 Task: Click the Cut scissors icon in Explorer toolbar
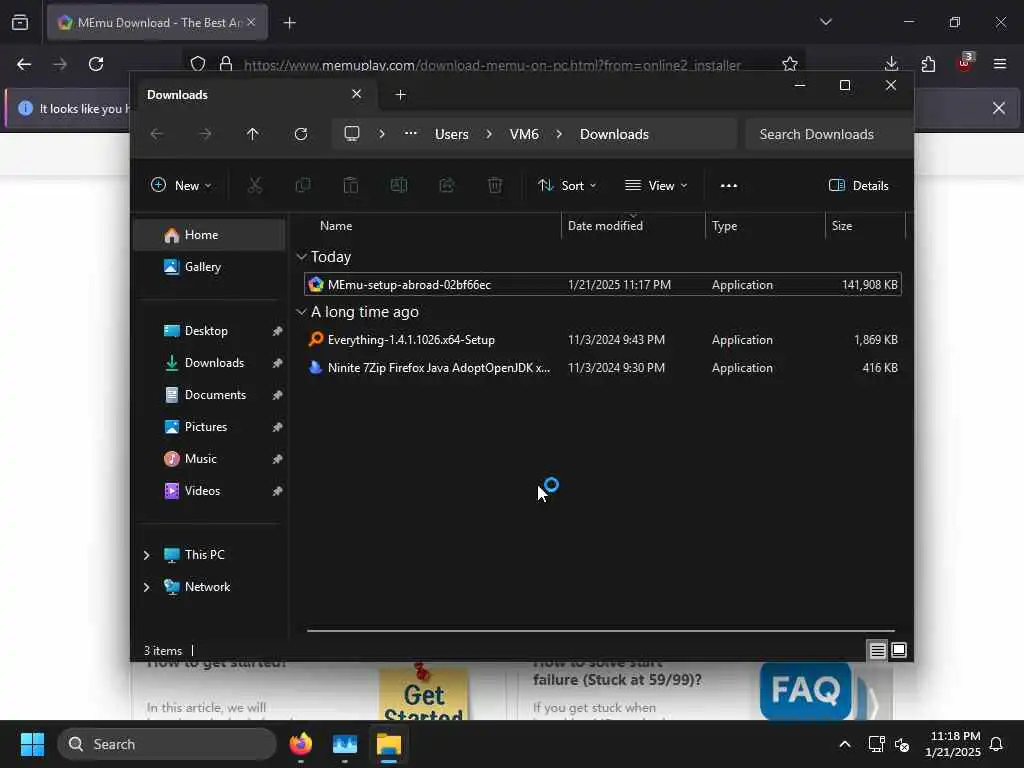[x=255, y=185]
